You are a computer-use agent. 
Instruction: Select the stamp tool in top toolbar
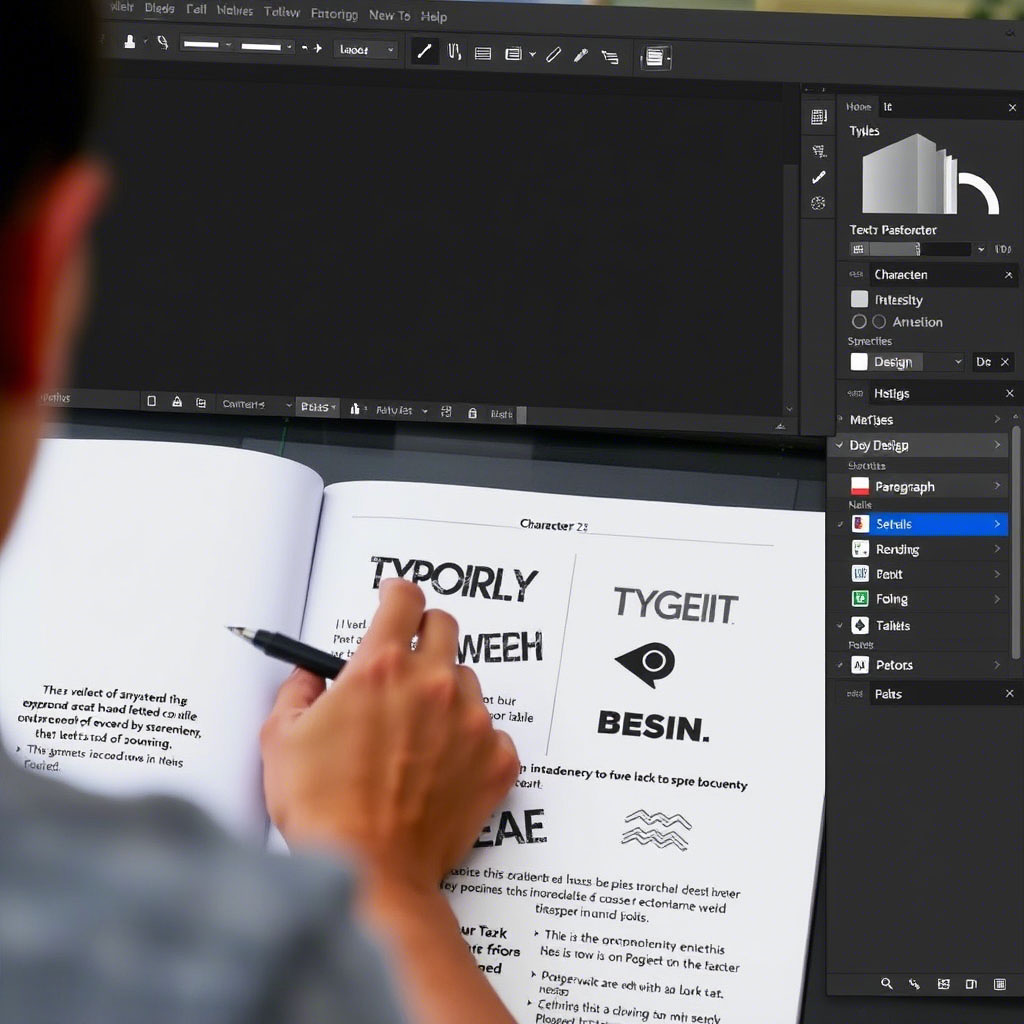coord(129,42)
